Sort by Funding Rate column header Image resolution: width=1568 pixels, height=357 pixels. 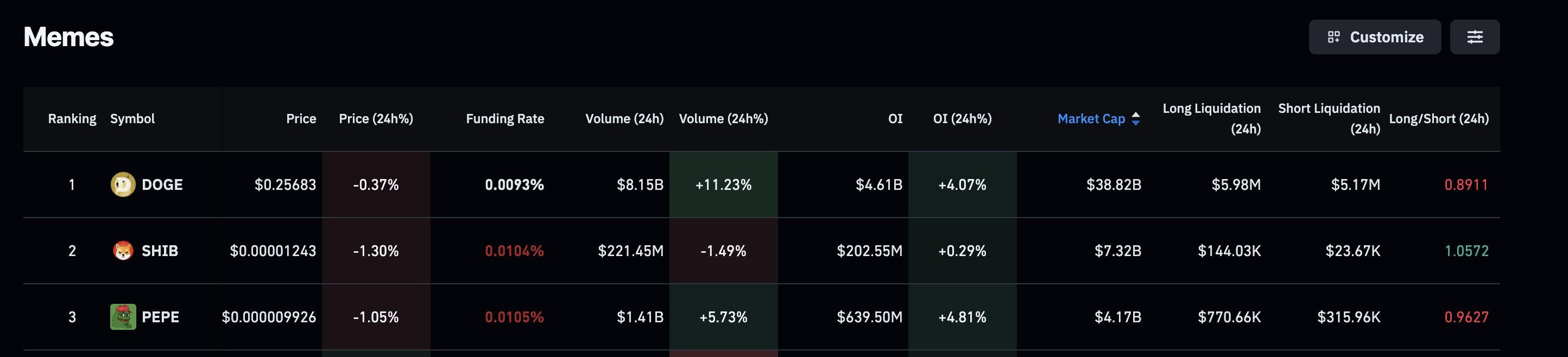pyautogui.click(x=504, y=119)
